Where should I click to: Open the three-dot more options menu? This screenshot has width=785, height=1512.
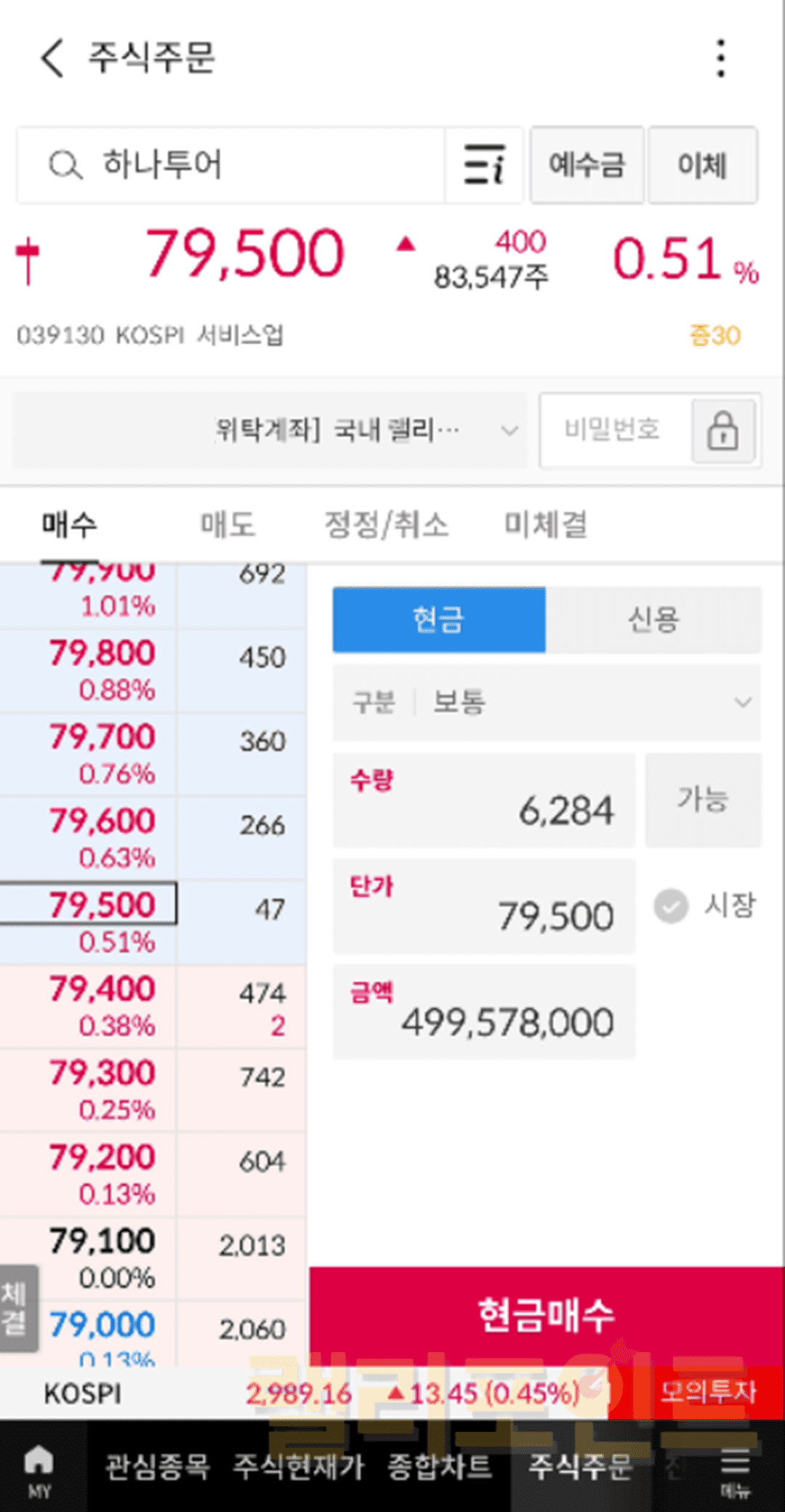pyautogui.click(x=720, y=58)
